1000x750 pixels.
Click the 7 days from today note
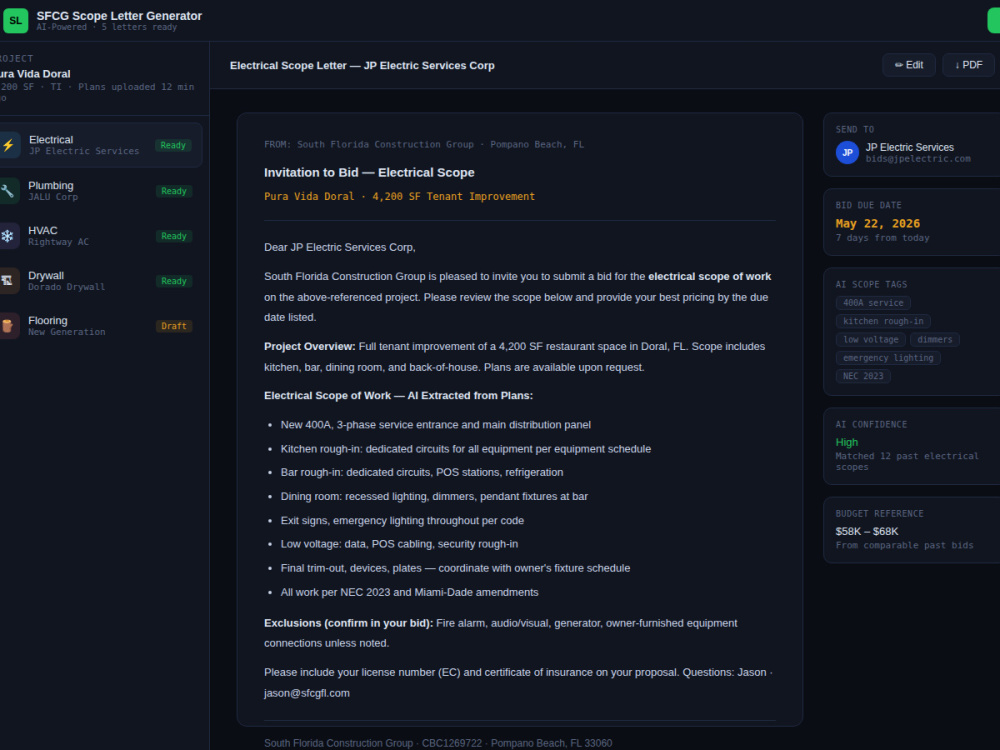point(883,238)
